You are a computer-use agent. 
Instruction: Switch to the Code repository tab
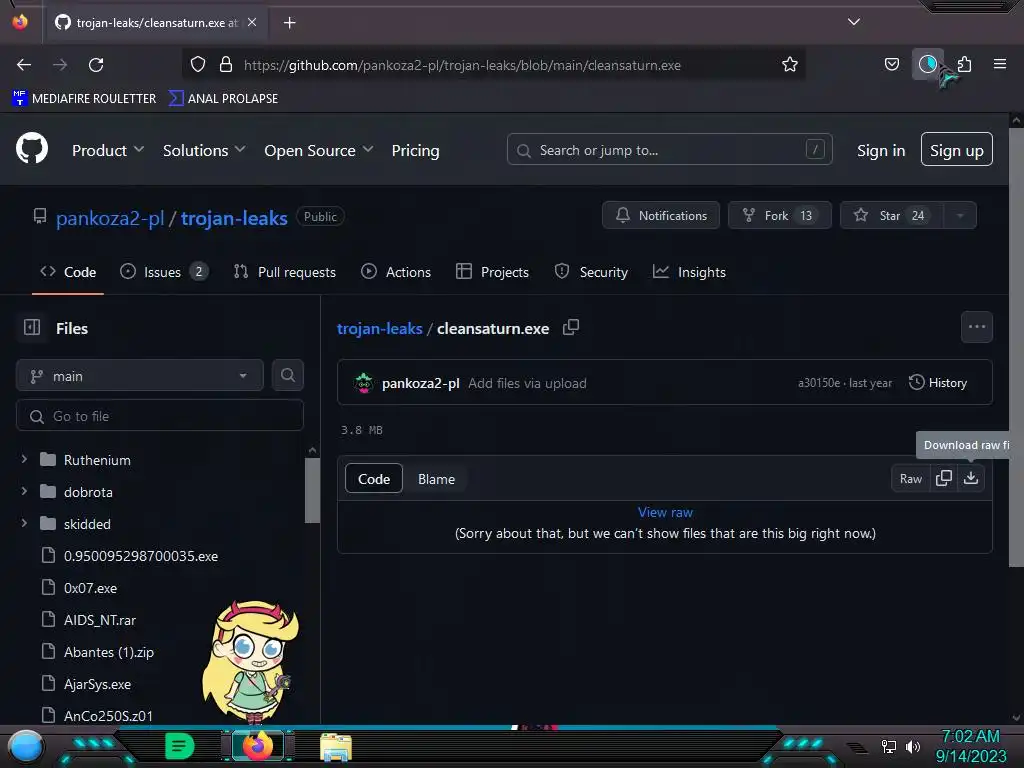click(68, 272)
